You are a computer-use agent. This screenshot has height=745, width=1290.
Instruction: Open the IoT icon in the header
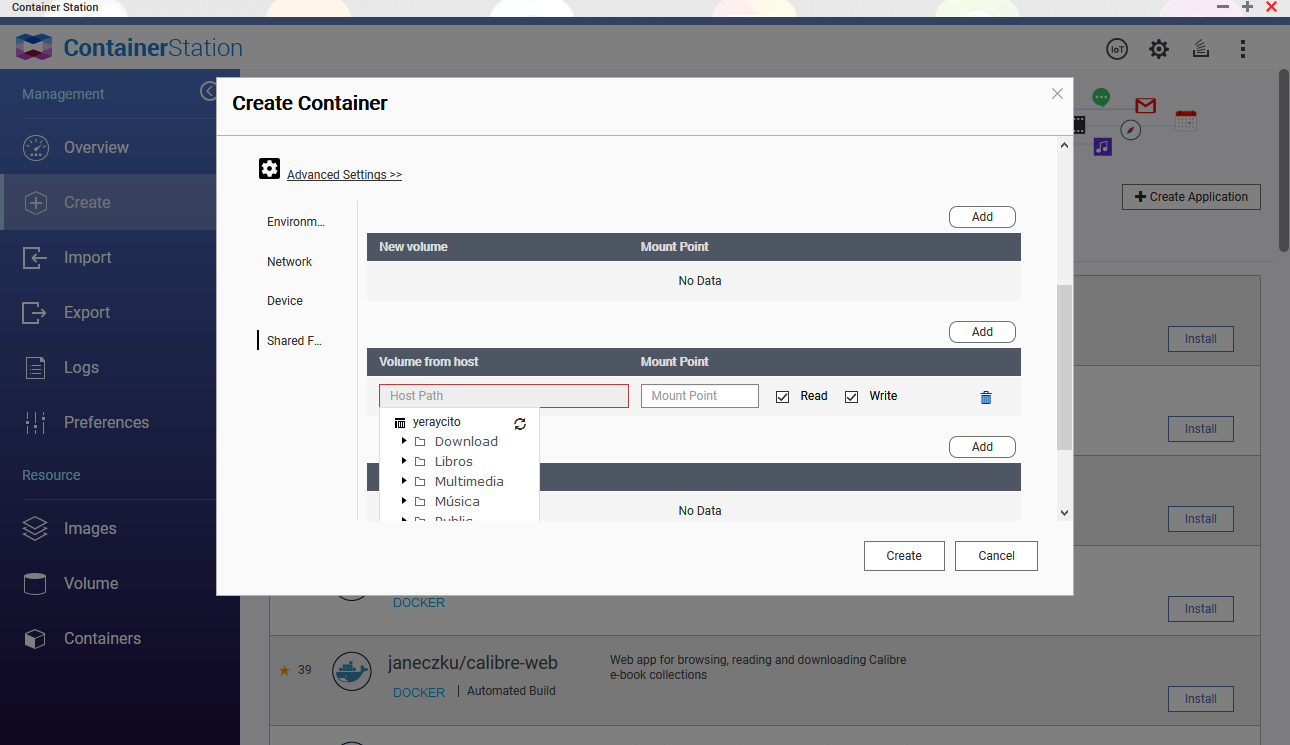(x=1117, y=49)
